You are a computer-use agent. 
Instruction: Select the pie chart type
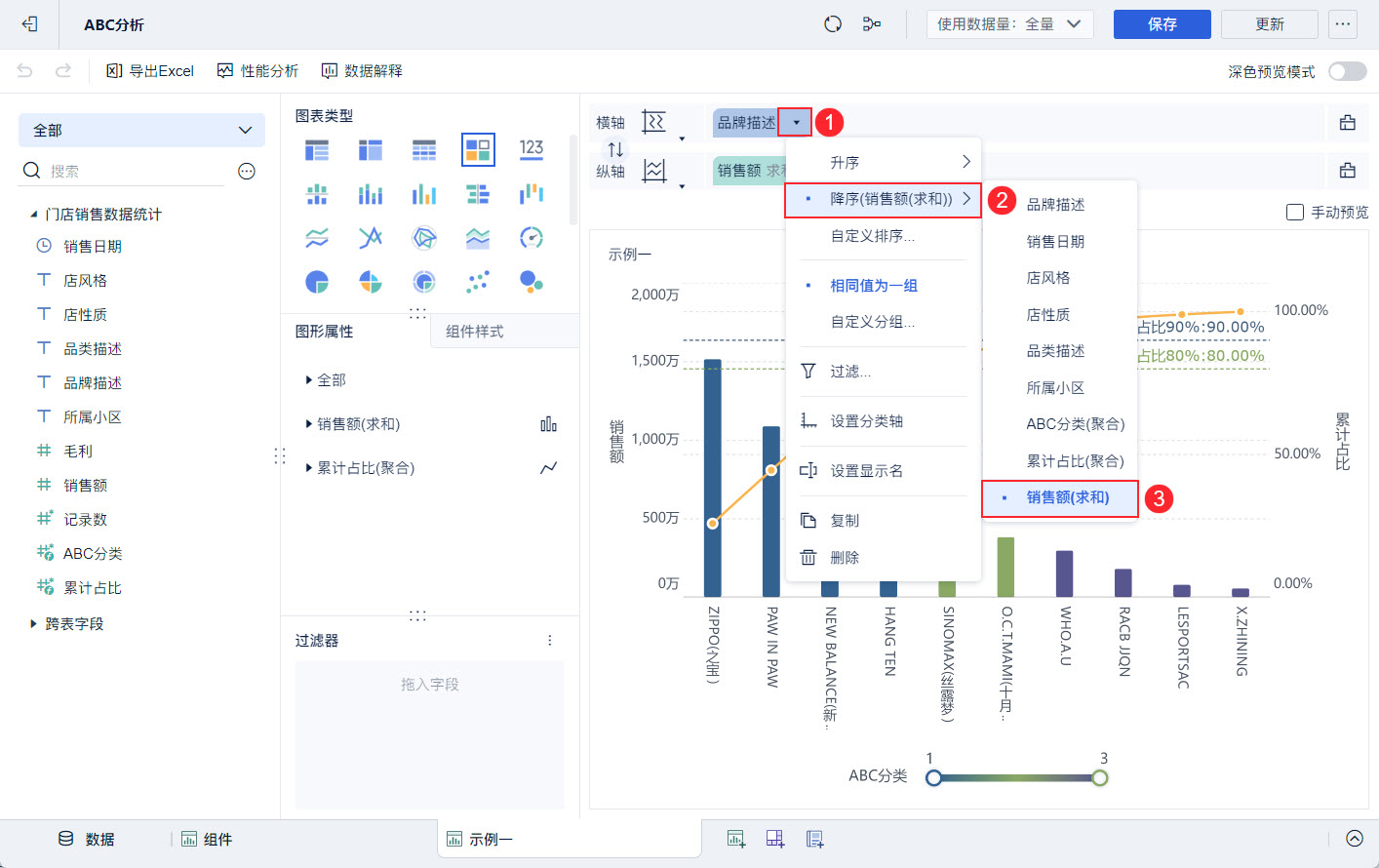tap(317, 282)
